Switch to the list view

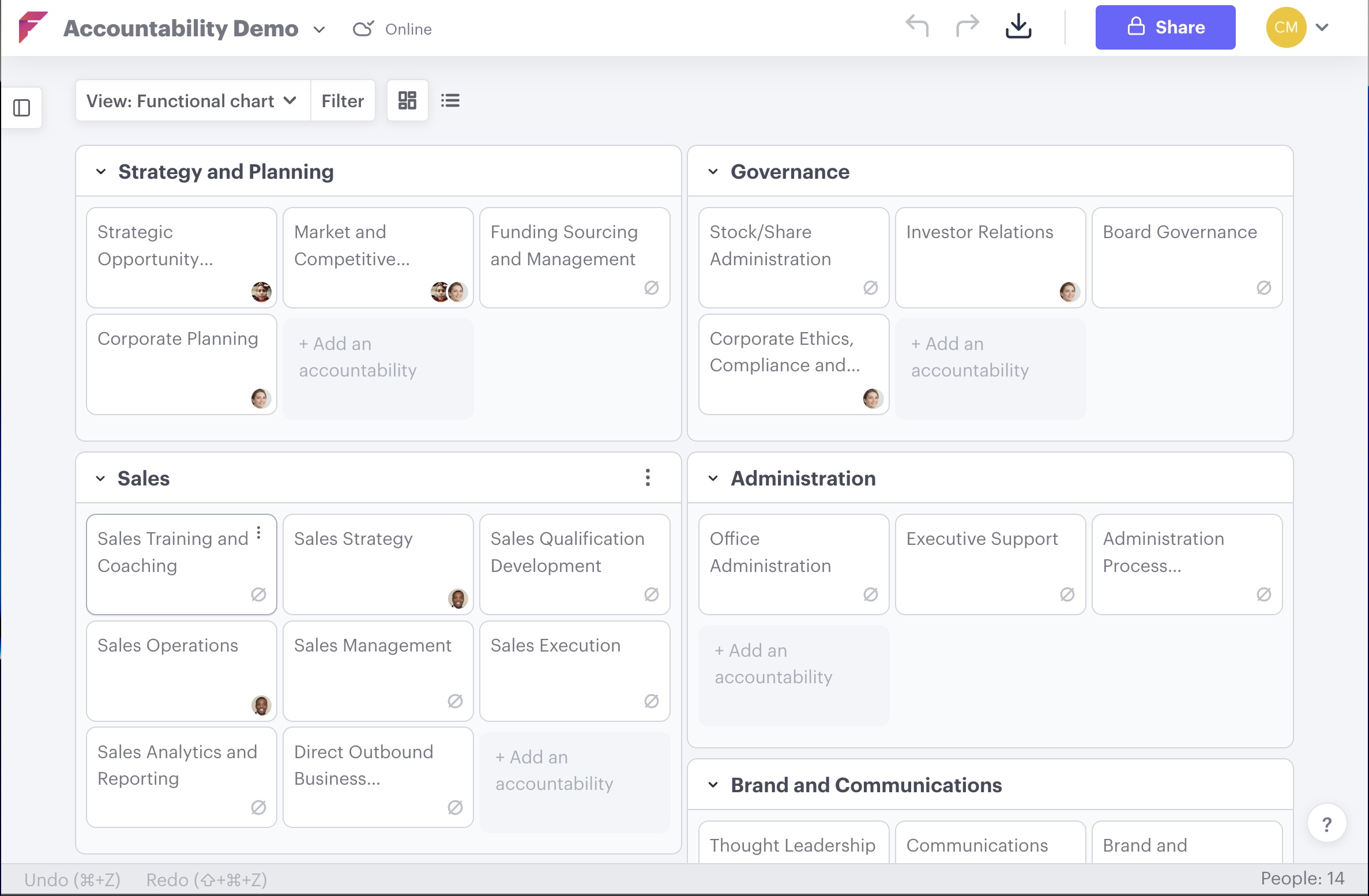pos(450,101)
